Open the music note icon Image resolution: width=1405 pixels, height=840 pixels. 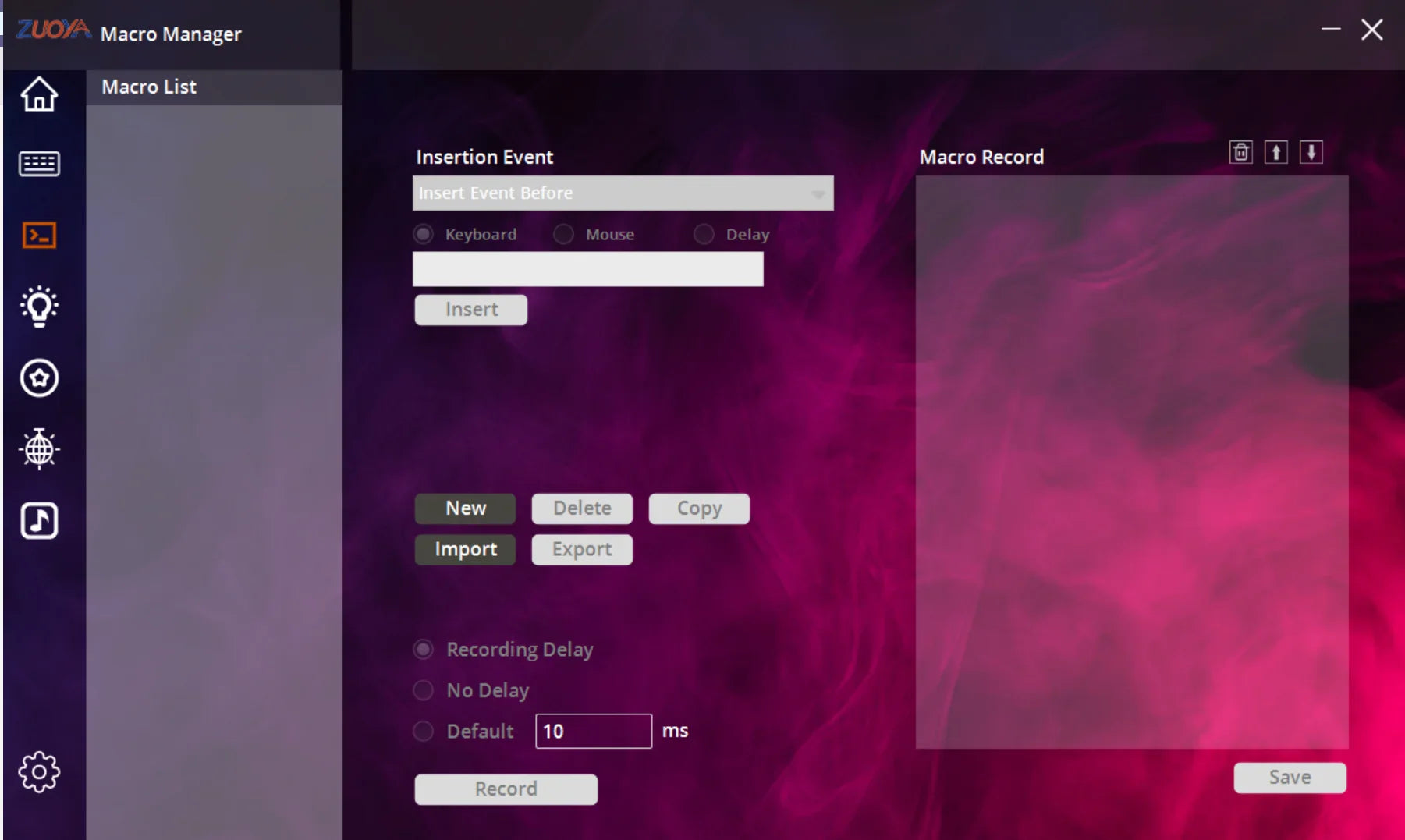39,521
